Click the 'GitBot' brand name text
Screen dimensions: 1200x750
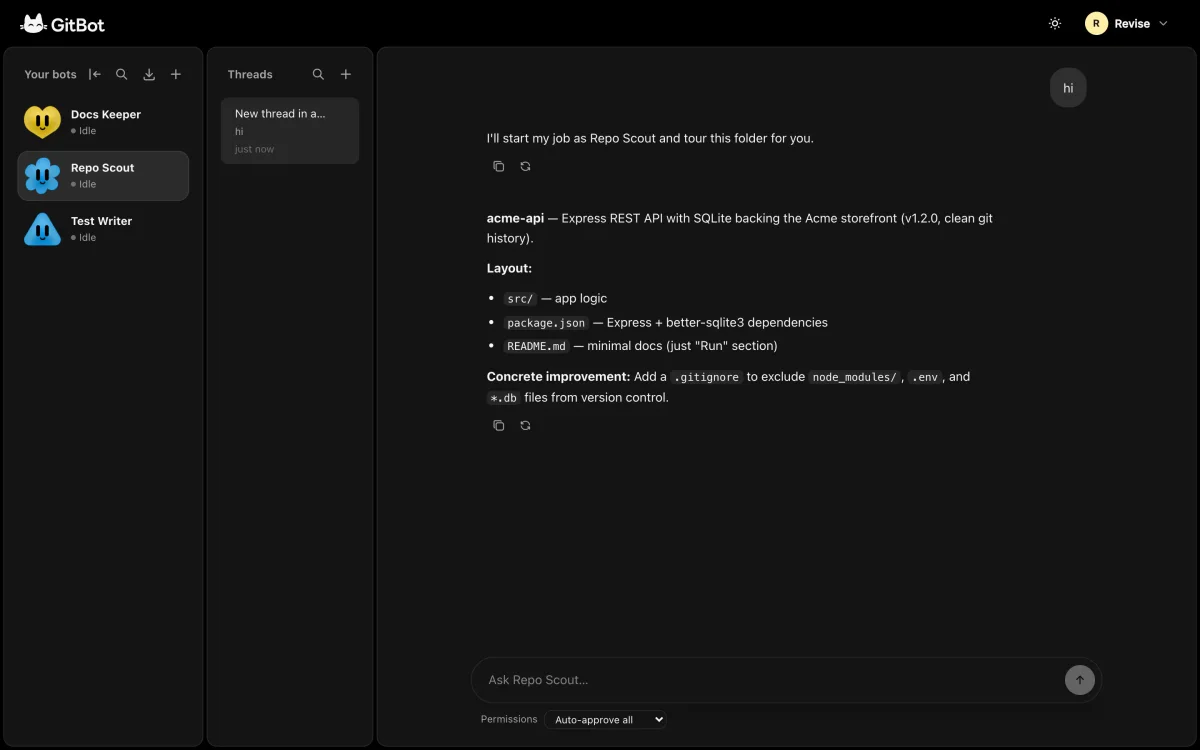pyautogui.click(x=78, y=24)
